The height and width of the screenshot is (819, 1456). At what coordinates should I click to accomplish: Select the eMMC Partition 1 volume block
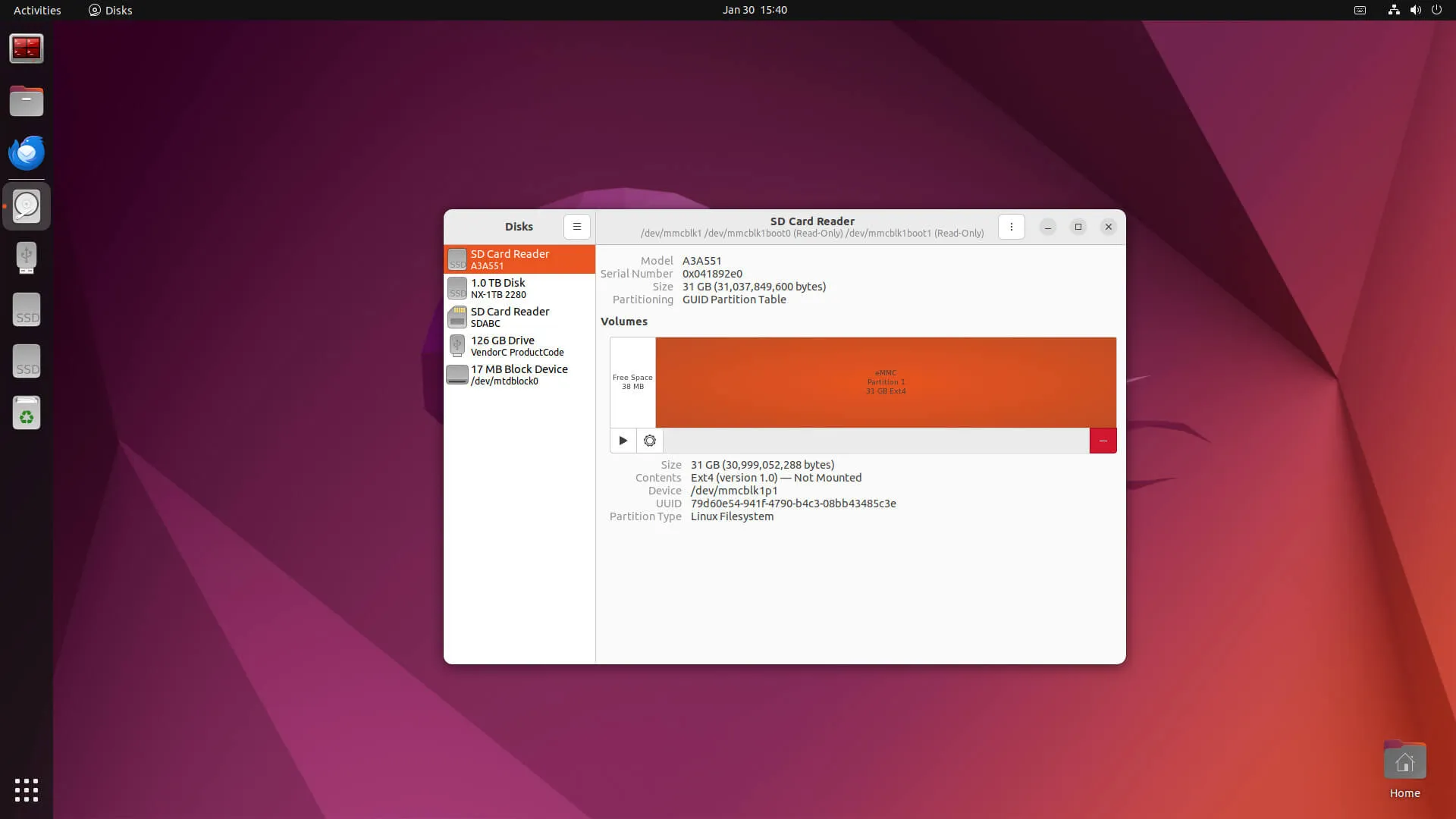pos(886,382)
